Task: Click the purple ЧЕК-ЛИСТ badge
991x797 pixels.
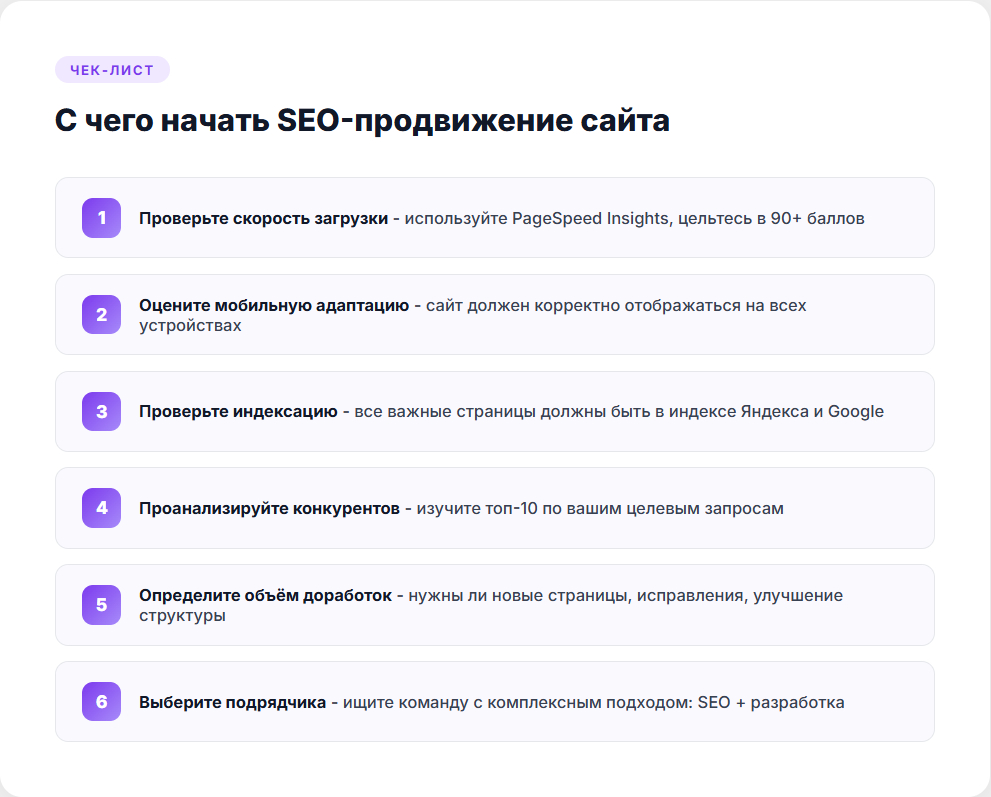Action: tap(110, 69)
